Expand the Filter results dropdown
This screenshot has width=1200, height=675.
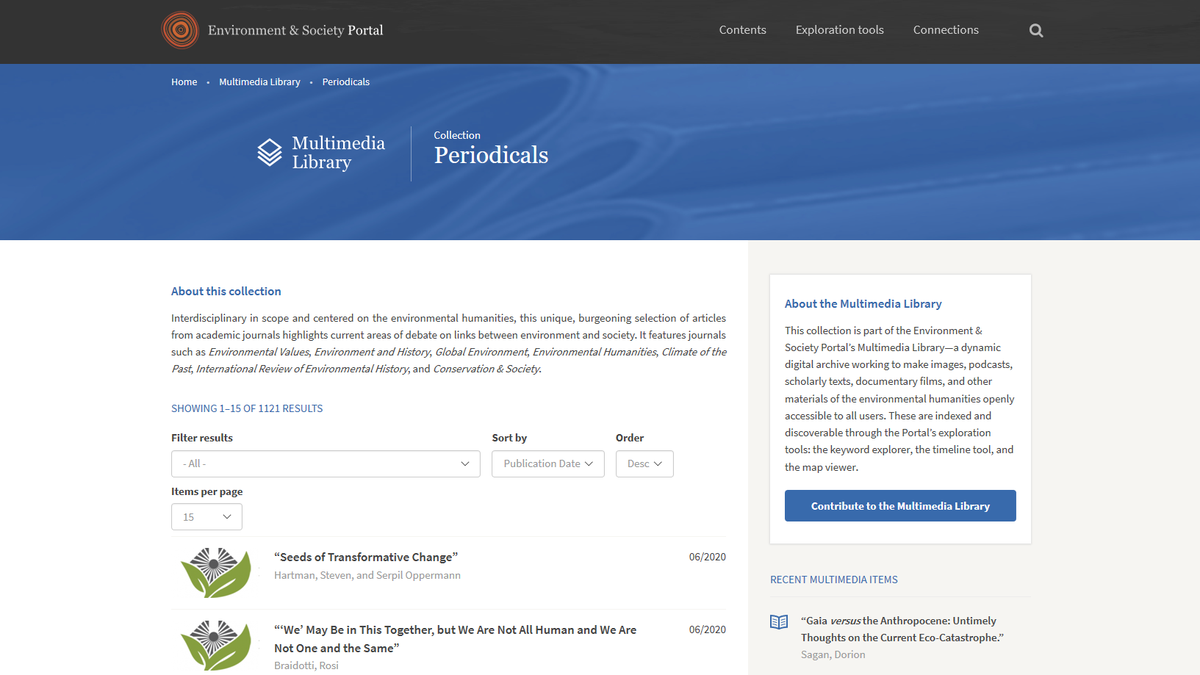pos(326,464)
